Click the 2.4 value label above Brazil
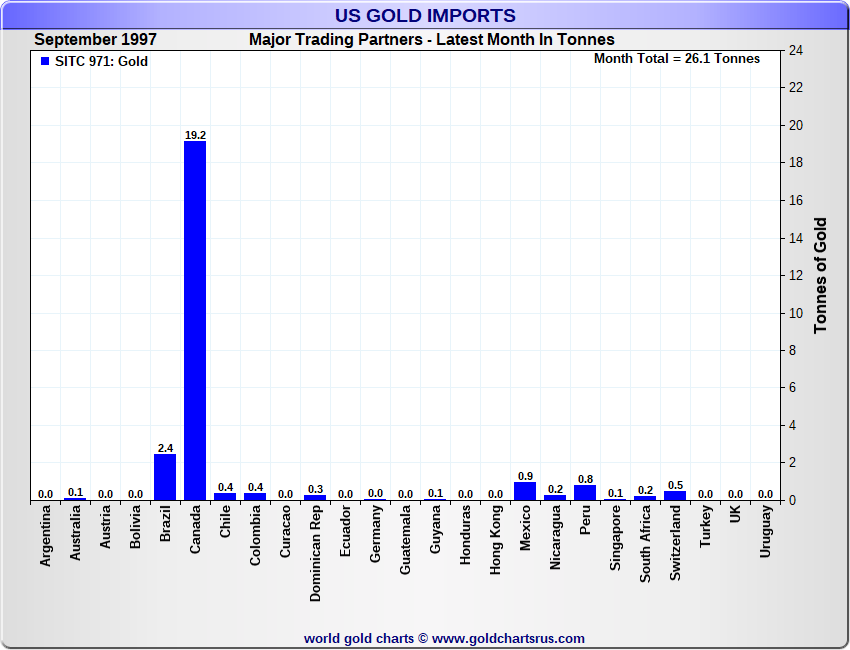 [x=165, y=448]
